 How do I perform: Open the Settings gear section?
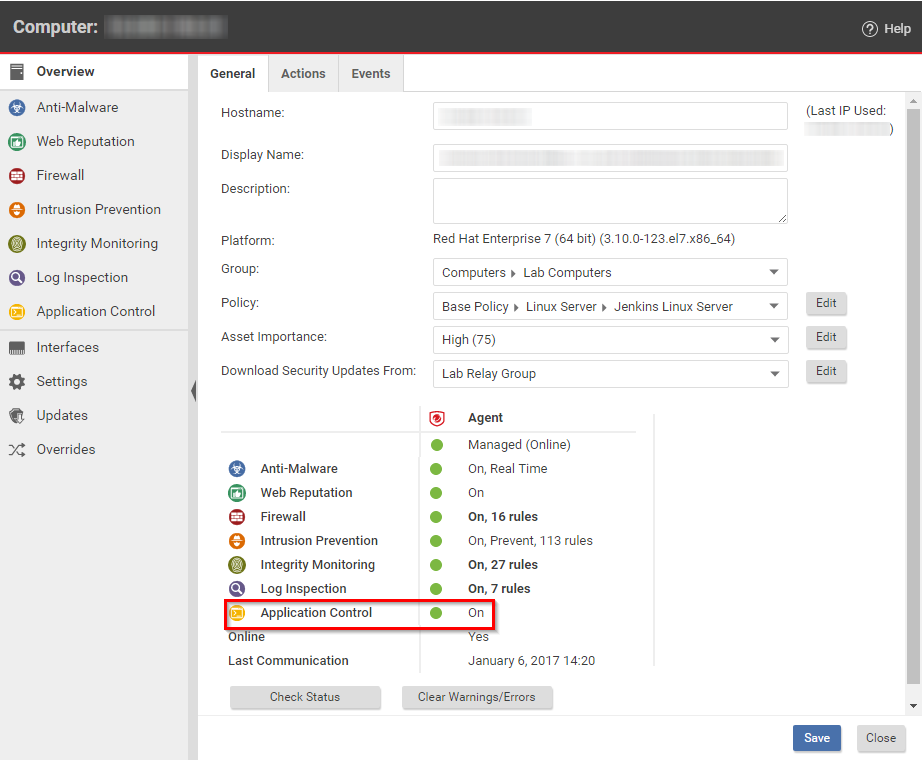62,381
